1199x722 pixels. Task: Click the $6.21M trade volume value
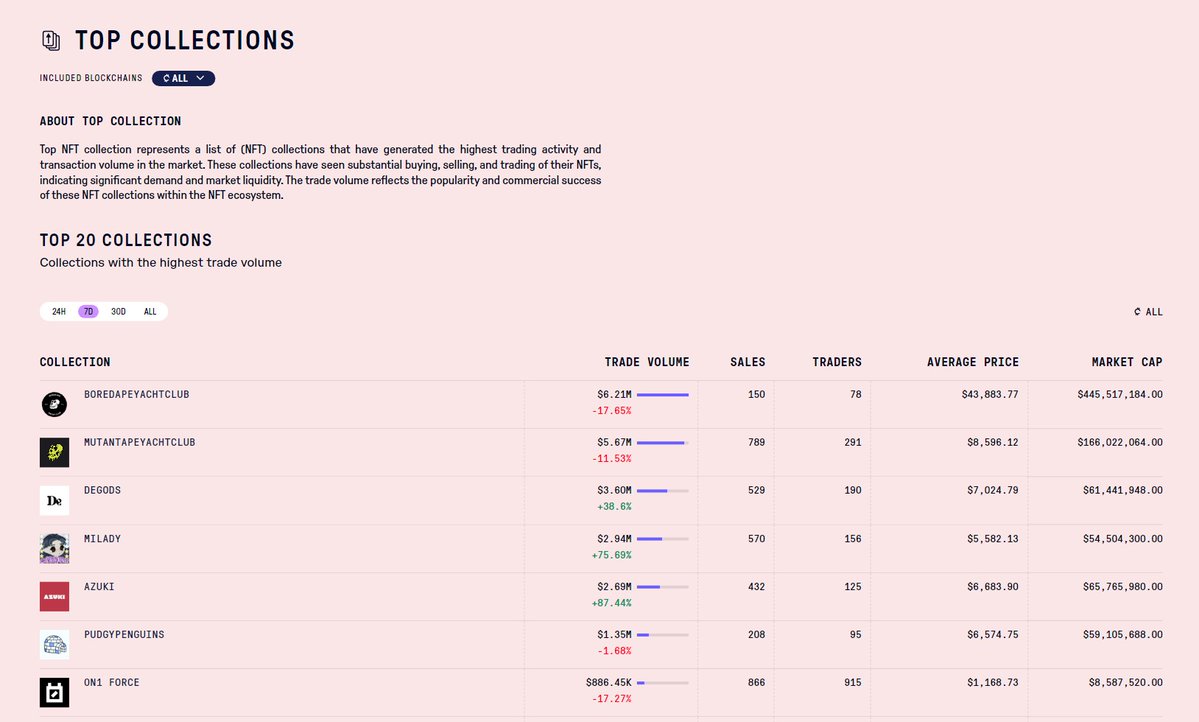[615, 395]
